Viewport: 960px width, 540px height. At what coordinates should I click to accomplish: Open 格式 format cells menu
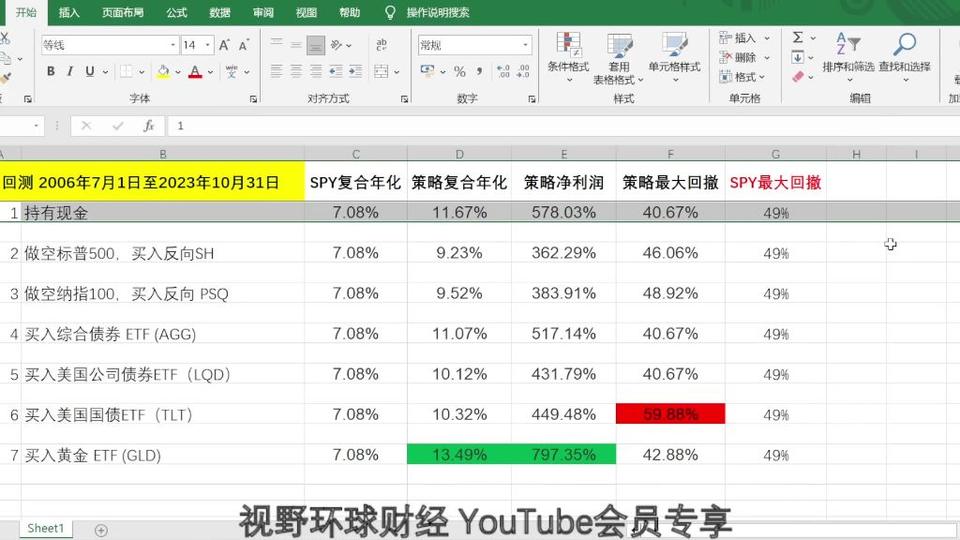click(743, 77)
